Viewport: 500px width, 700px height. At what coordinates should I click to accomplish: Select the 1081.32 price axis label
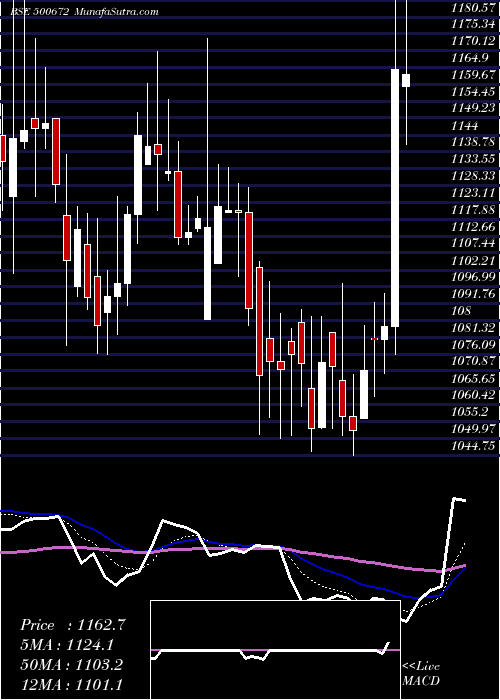click(473, 328)
